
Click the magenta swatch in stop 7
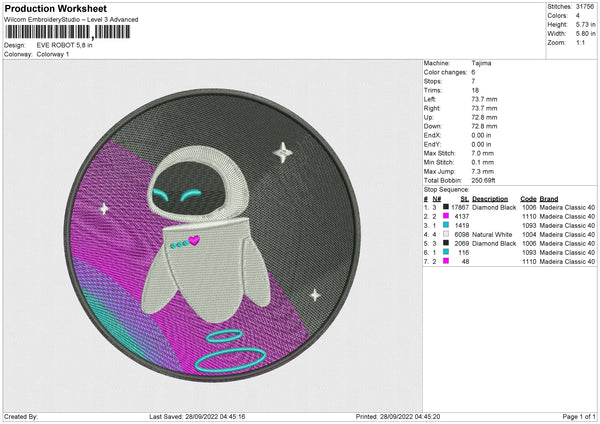pos(444,261)
